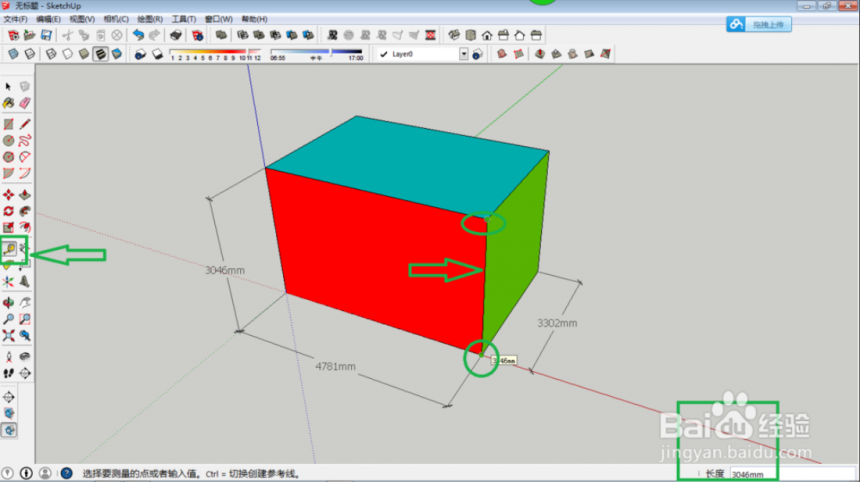Cut selection with scissors icon
The image size is (860, 482).
point(67,36)
